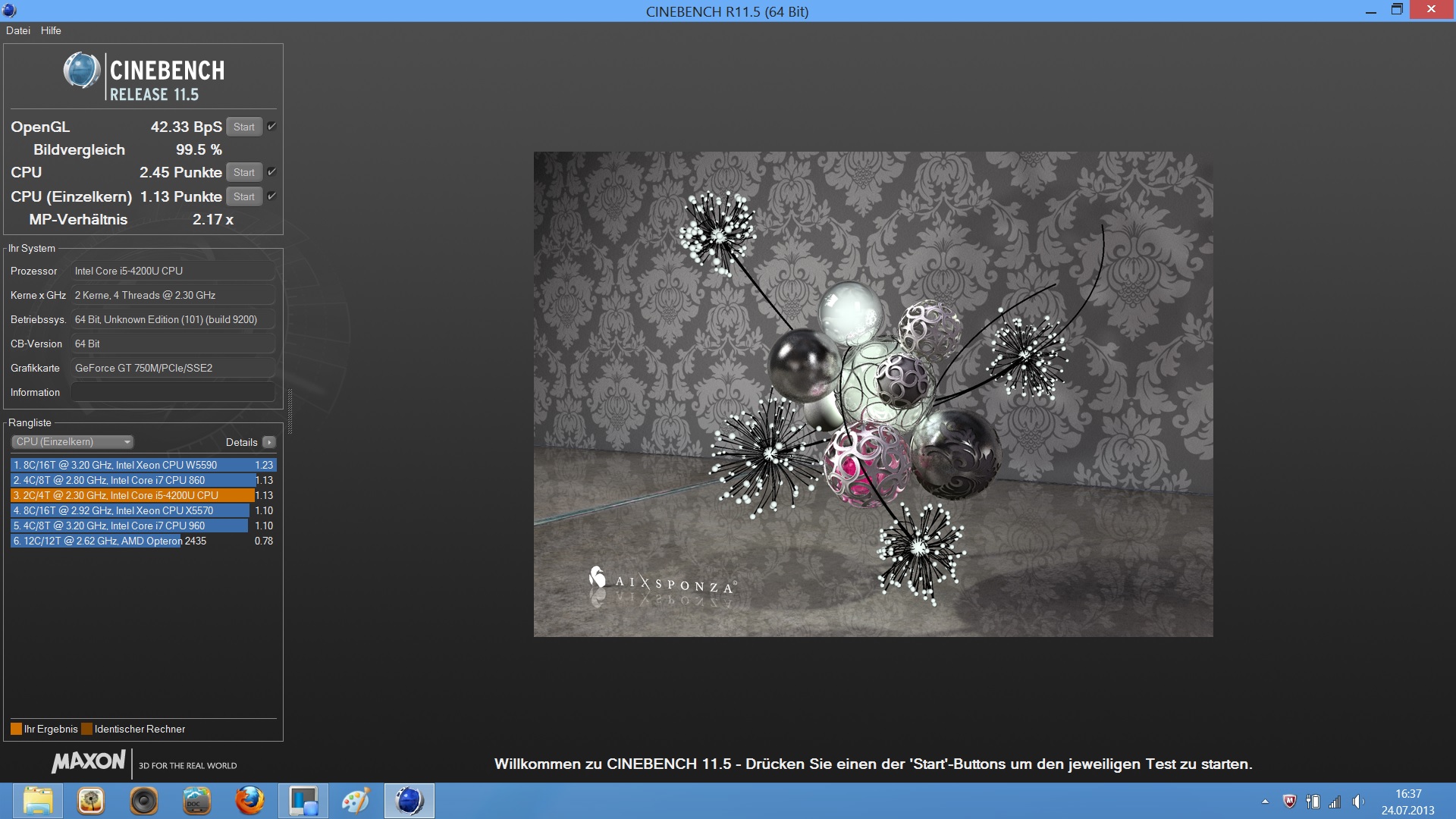Toggle the CPU (Einzelkern) checkbox
This screenshot has width=1456, height=819.
(x=271, y=196)
